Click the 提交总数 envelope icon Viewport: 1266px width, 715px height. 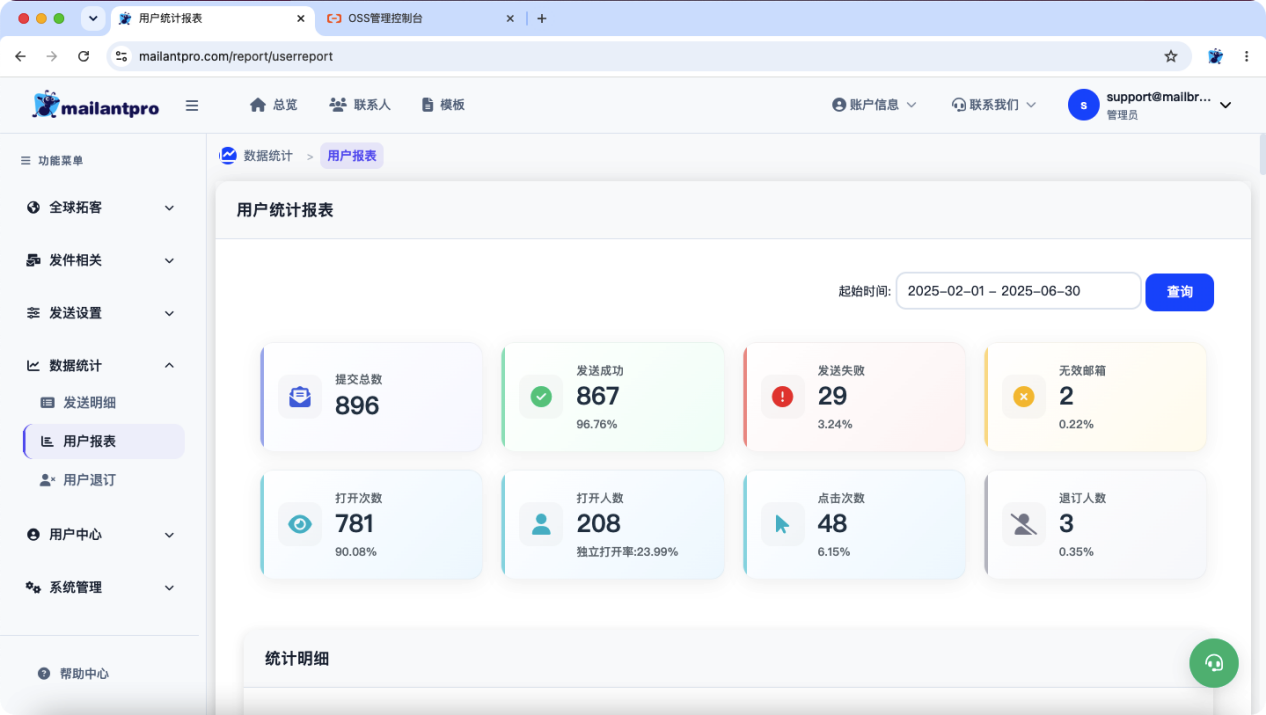pyautogui.click(x=300, y=397)
